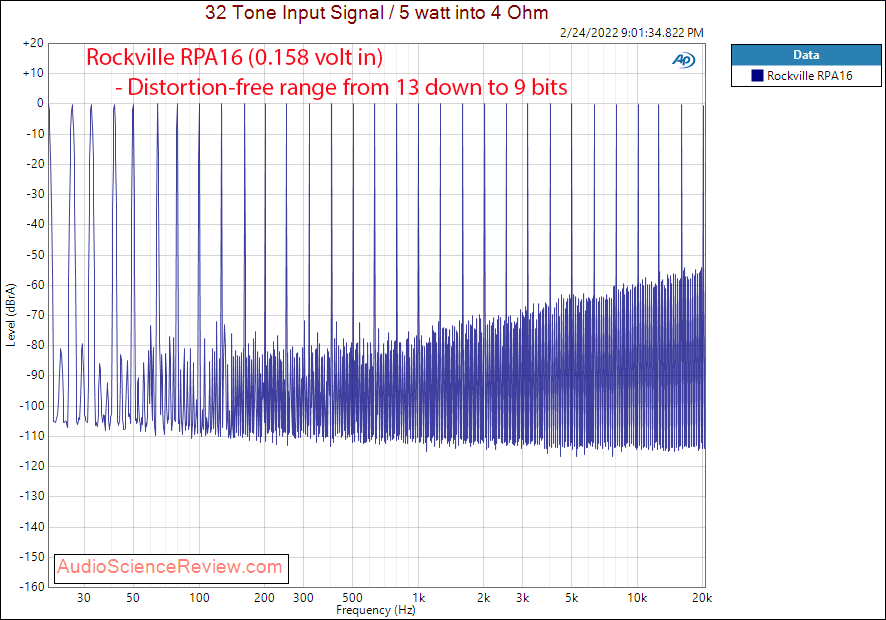
Task: Click the 500 frequency axis label
Action: [x=352, y=598]
